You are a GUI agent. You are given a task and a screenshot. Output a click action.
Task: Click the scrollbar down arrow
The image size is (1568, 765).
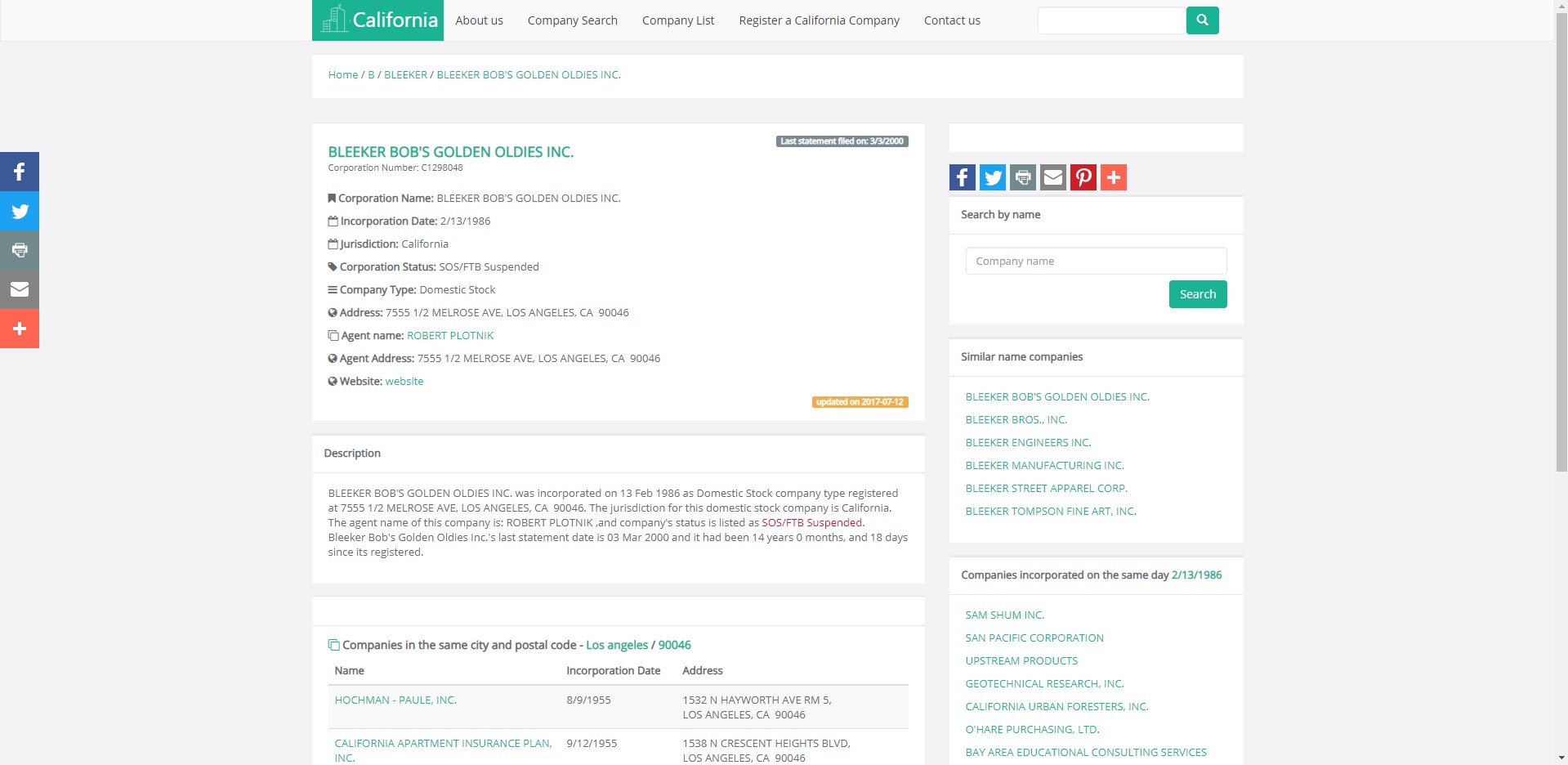pos(1561,758)
